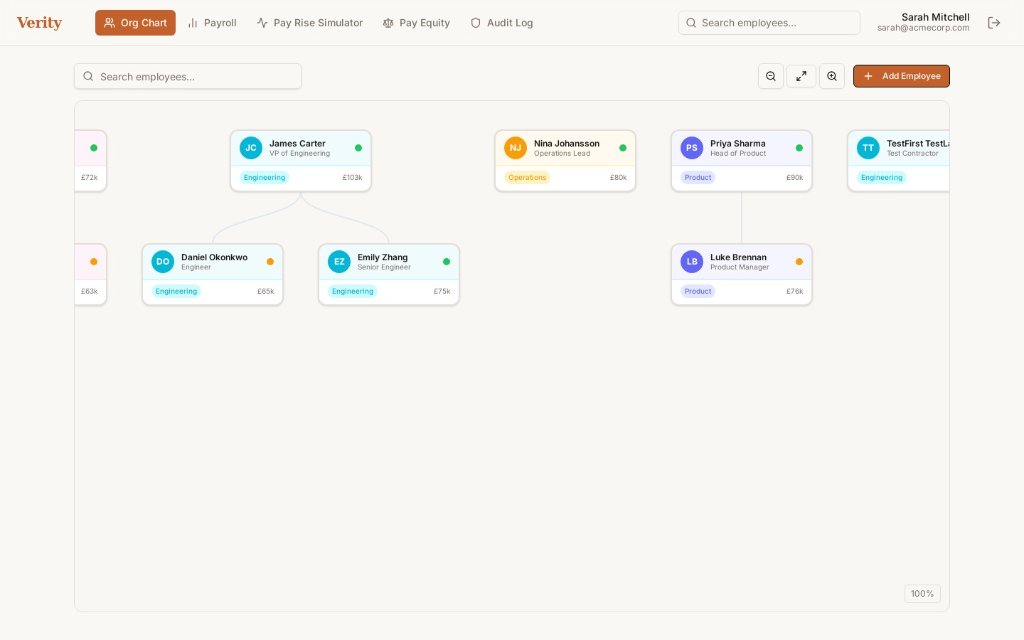This screenshot has height=640, width=1024.
Task: Click the VP of Engineering title
Action: 299,153
